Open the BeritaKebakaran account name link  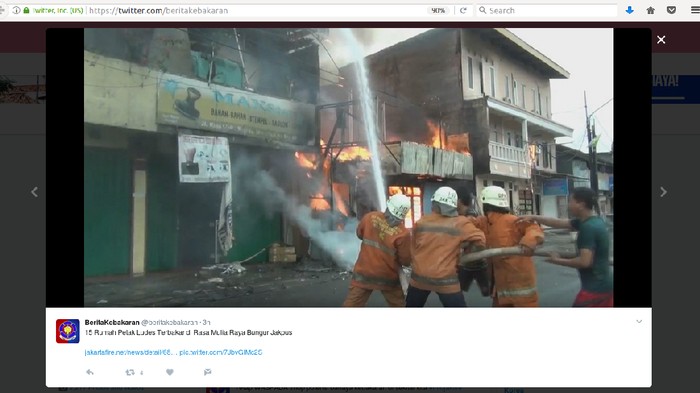point(112,322)
